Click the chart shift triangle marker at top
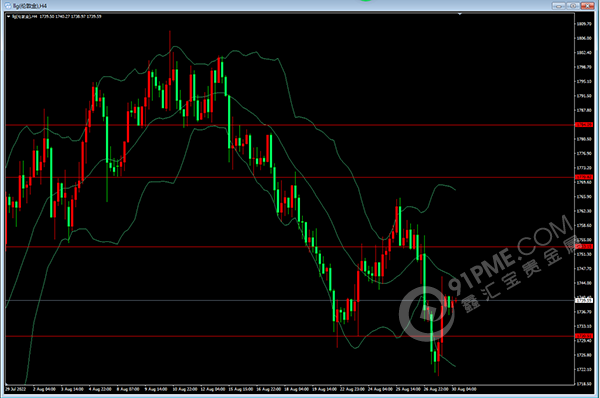Screen dimensions: 600x398 (460, 14)
